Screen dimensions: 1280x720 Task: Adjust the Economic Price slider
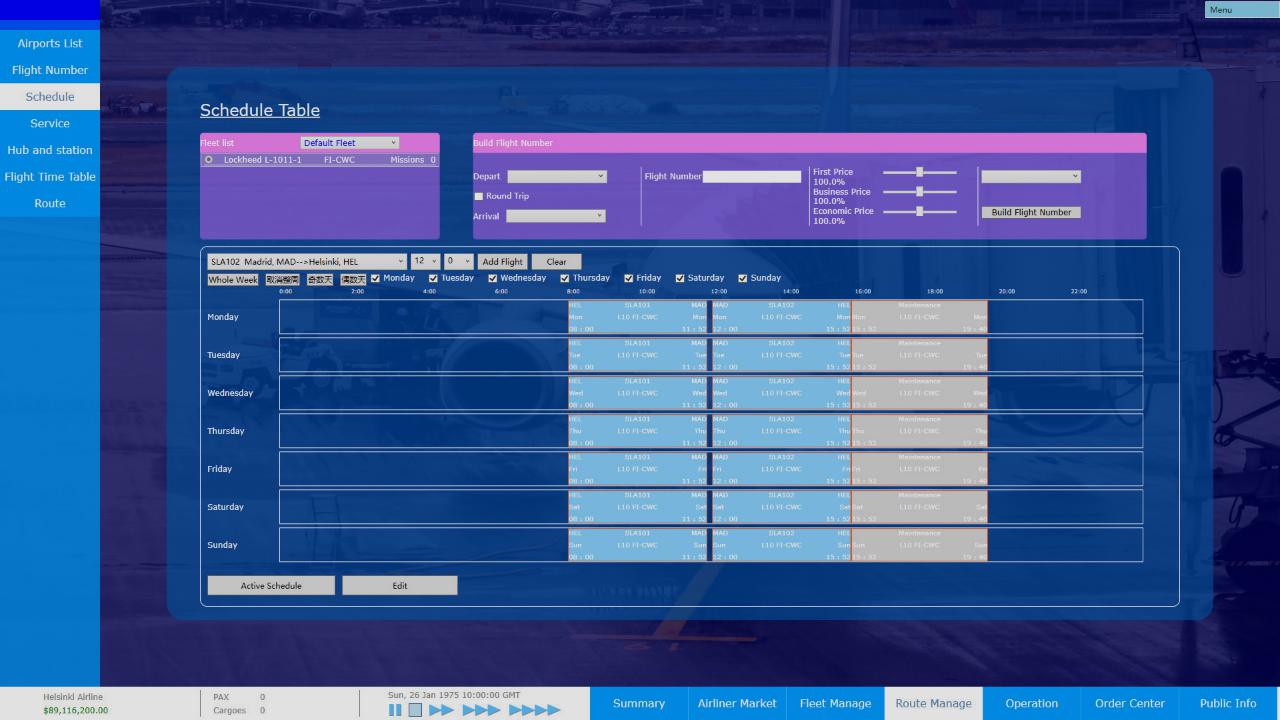point(919,211)
